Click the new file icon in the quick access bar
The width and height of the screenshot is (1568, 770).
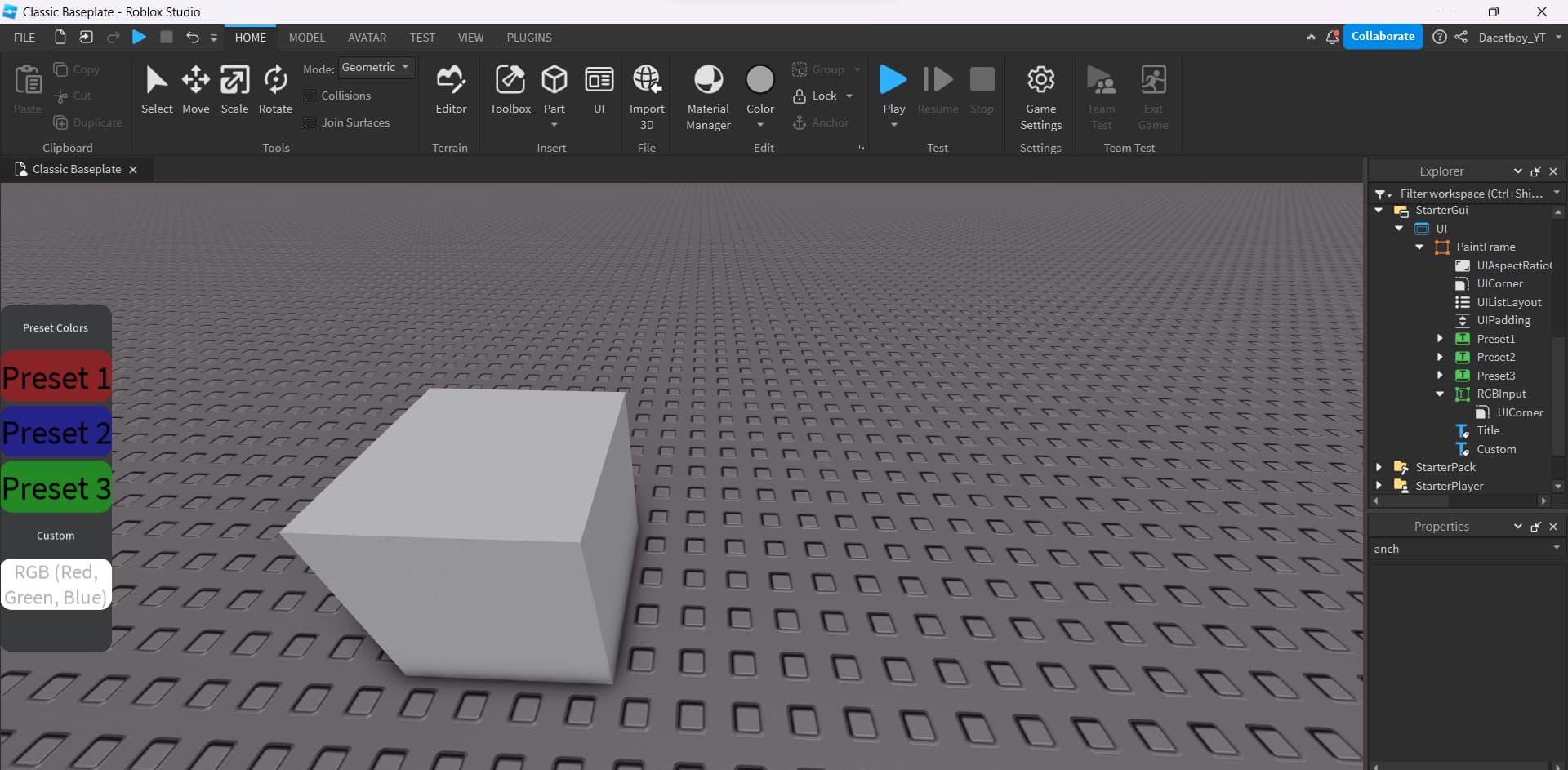point(60,37)
